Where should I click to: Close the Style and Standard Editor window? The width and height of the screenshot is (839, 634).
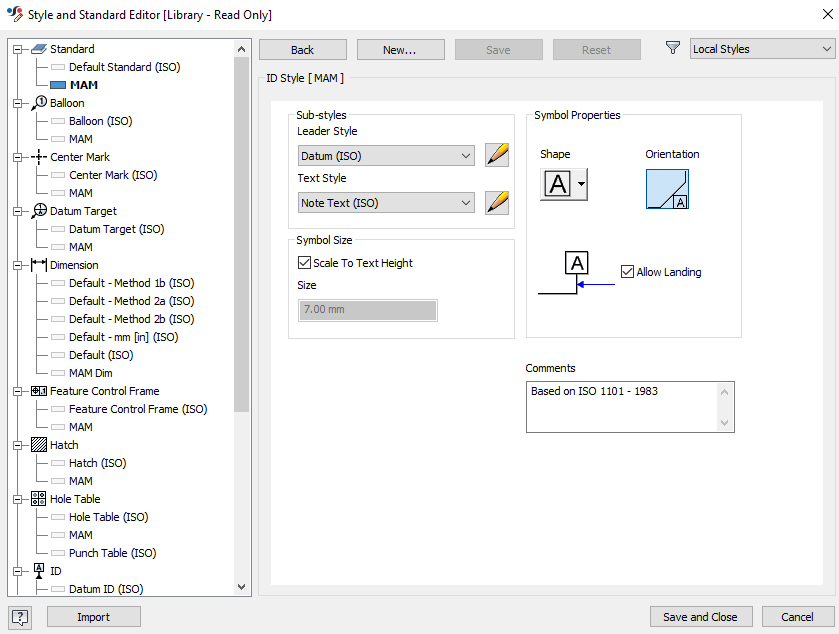point(827,14)
